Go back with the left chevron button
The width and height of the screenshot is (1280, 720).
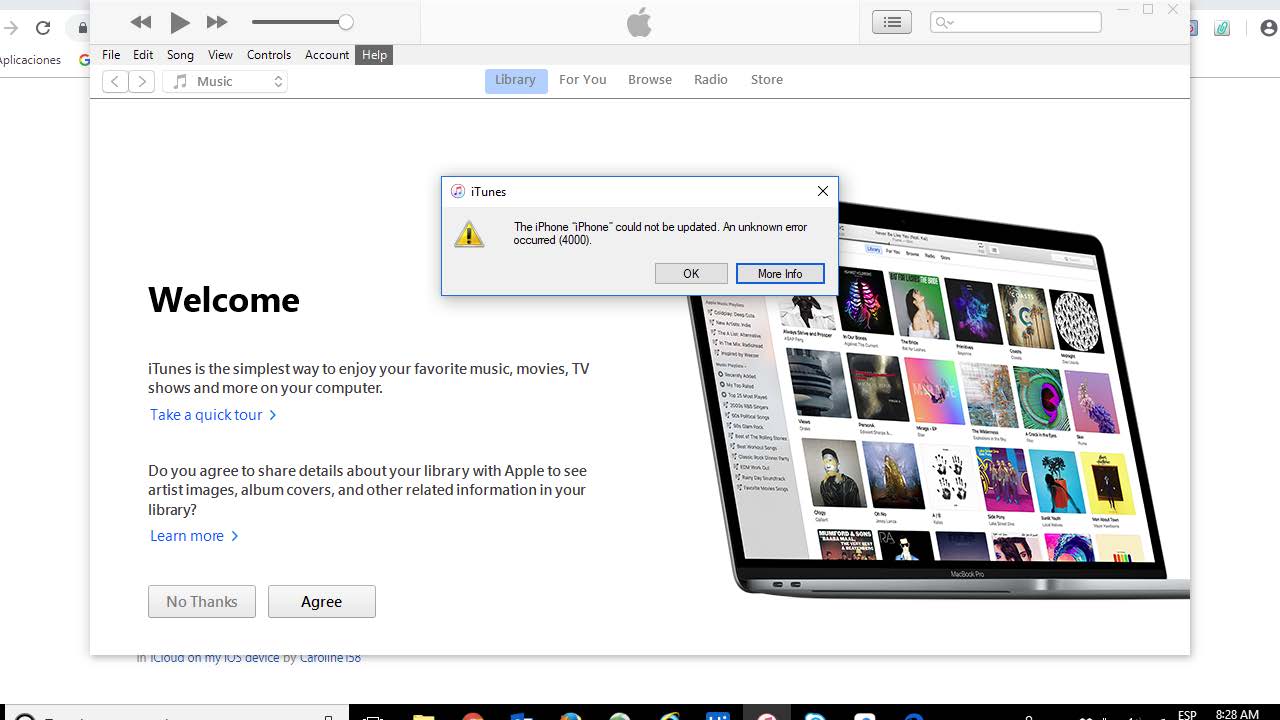(115, 82)
